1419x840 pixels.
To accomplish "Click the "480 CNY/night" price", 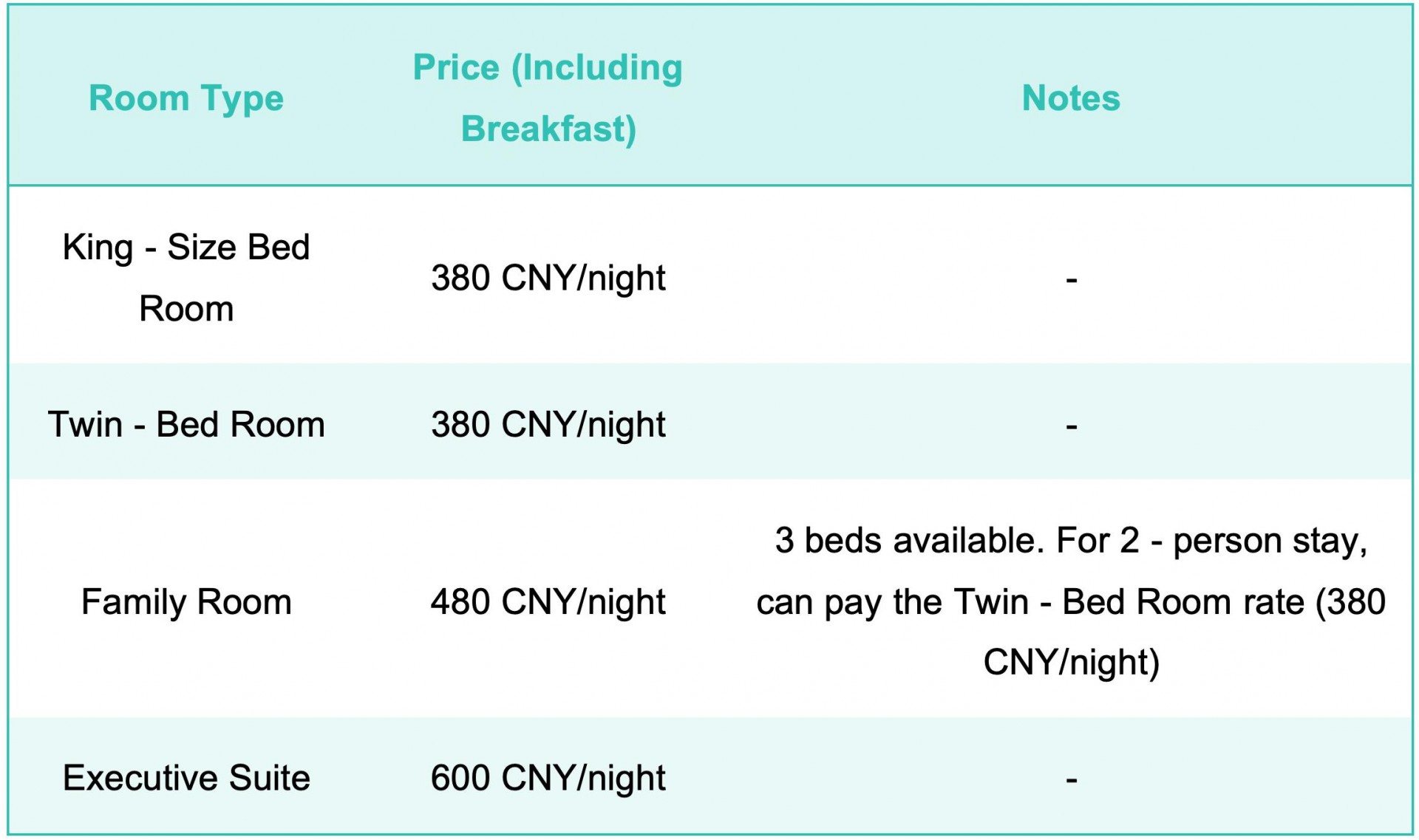I will tap(548, 602).
